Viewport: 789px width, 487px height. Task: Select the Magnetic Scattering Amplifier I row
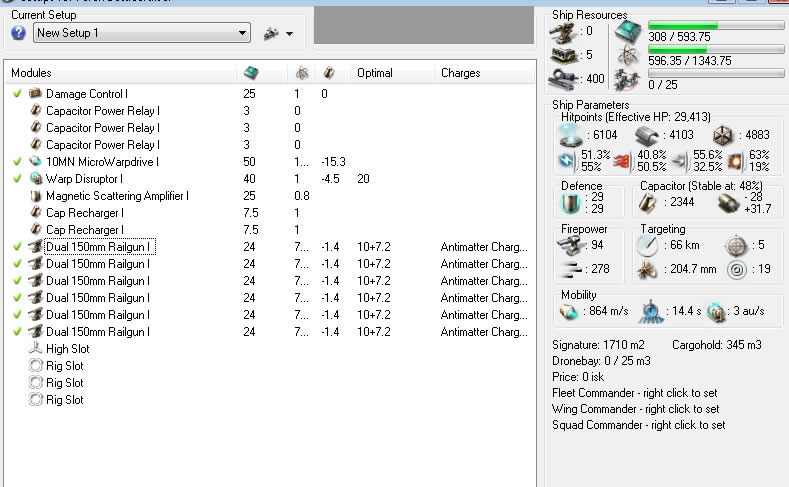point(270,196)
